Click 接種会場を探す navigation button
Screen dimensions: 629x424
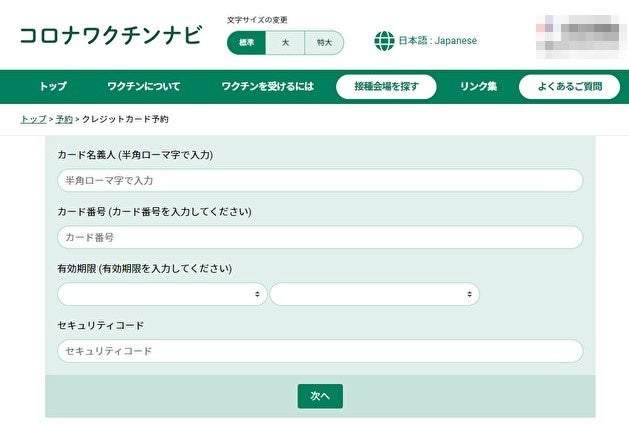(x=386, y=87)
